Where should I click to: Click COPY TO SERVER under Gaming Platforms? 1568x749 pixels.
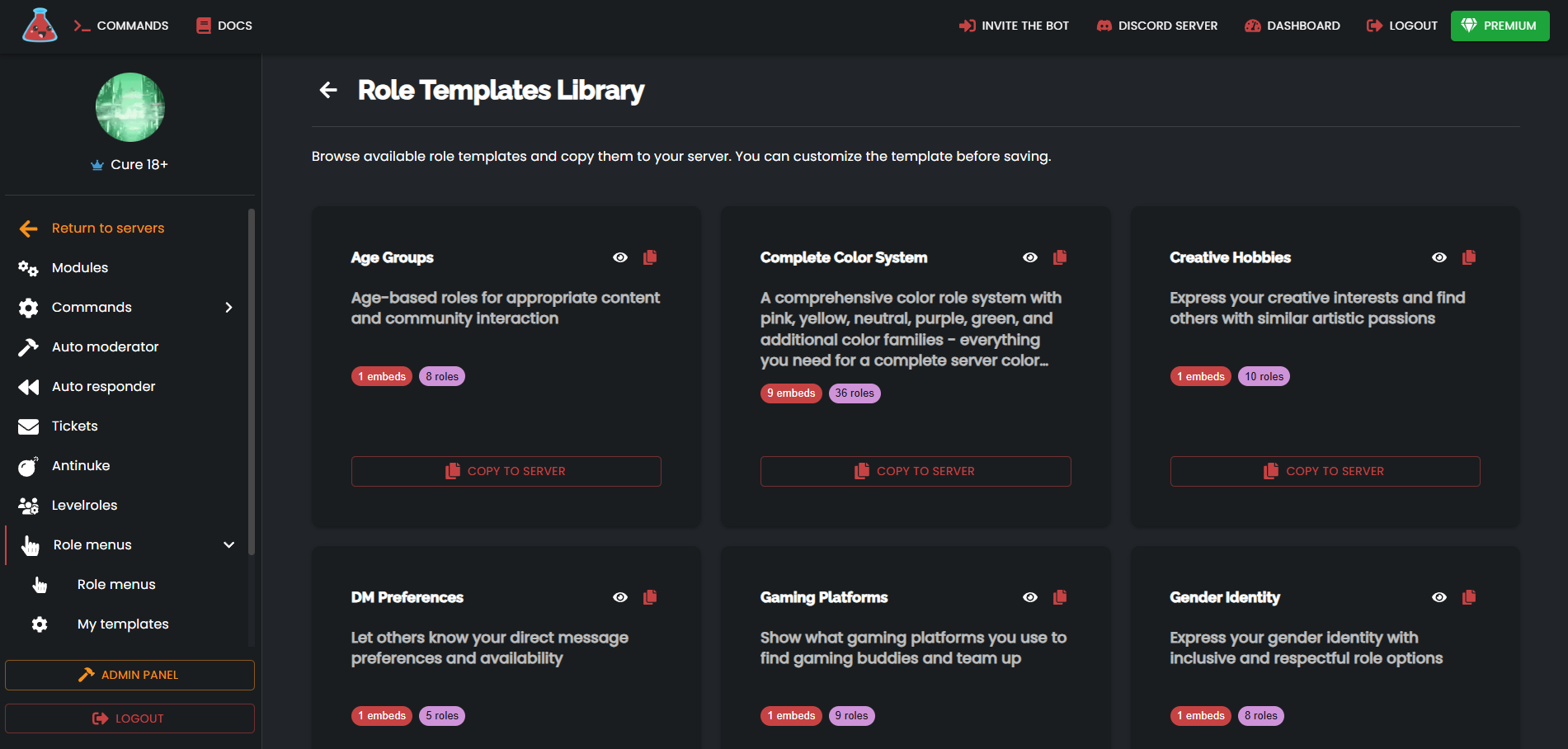(x=915, y=747)
